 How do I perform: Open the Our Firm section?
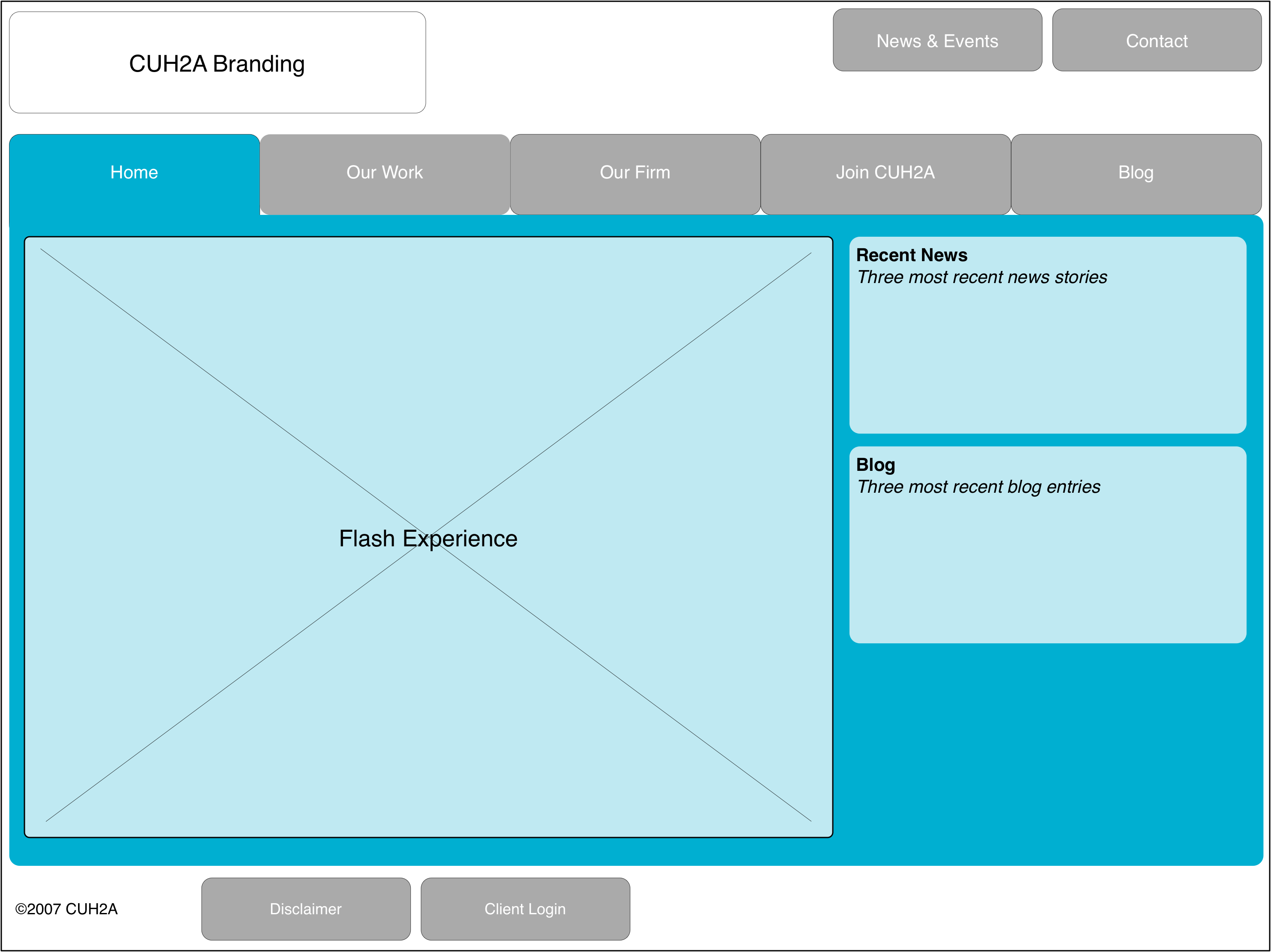635,172
